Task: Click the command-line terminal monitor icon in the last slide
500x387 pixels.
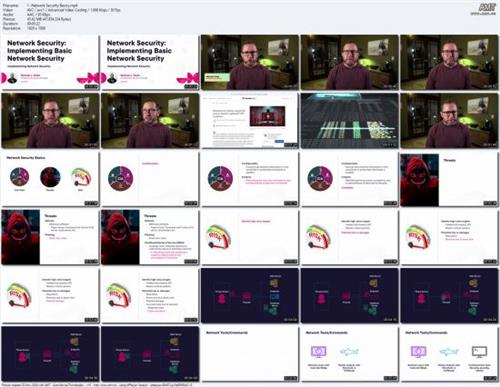Action: pyautogui.click(x=479, y=352)
